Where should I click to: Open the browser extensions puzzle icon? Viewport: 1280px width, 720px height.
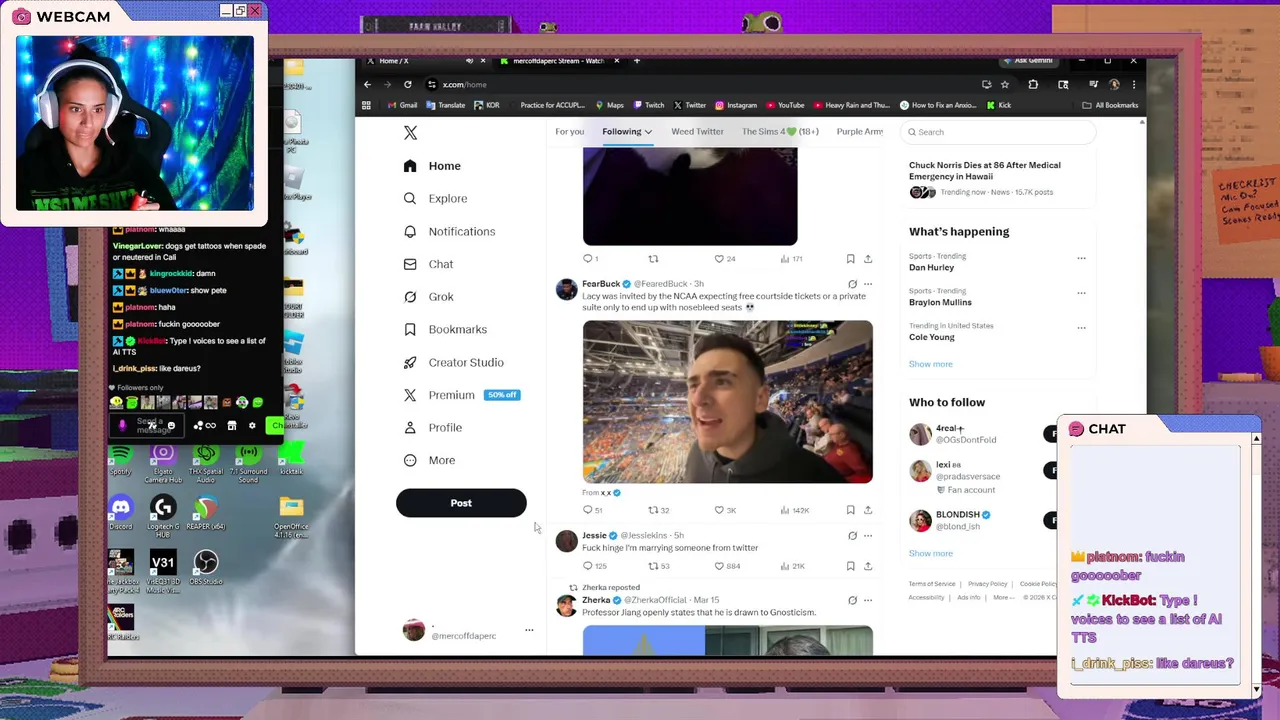tap(1033, 84)
